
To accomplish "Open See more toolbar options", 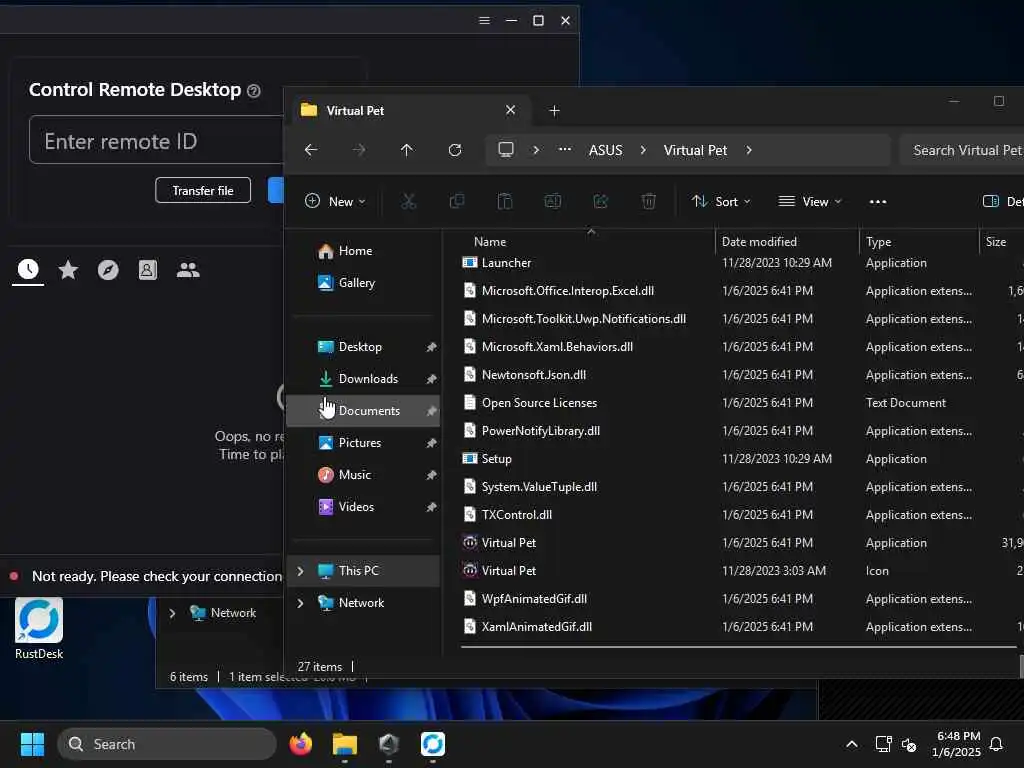I will tap(878, 201).
